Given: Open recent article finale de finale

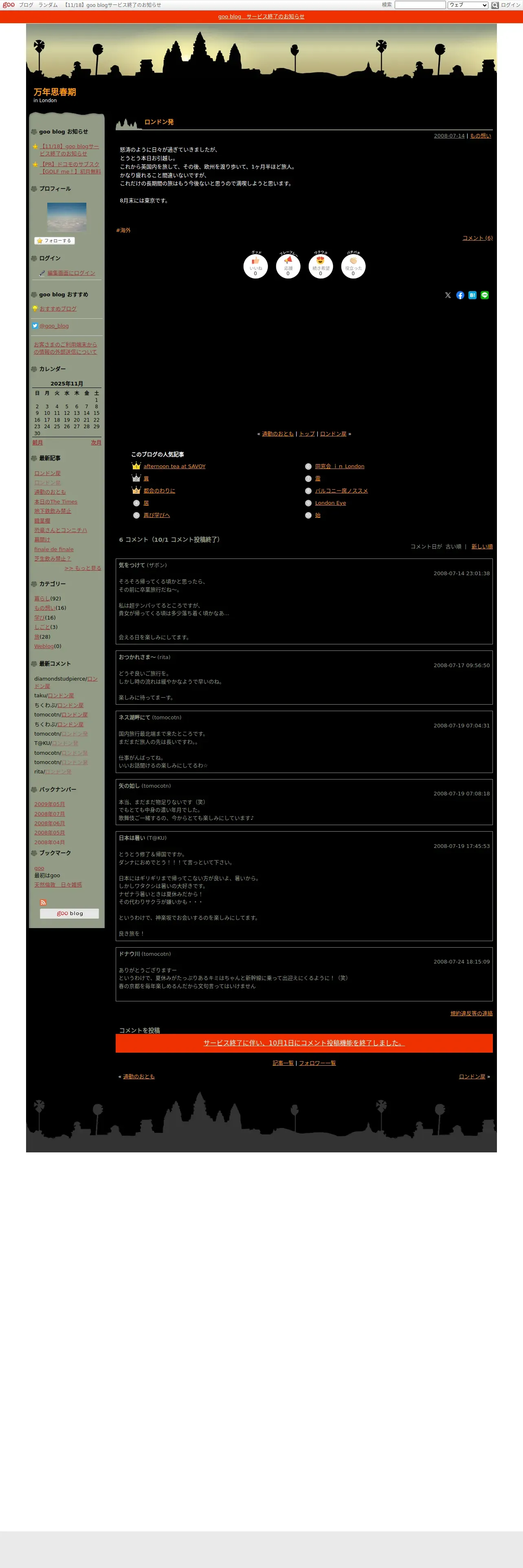Looking at the screenshot, I should point(54,549).
